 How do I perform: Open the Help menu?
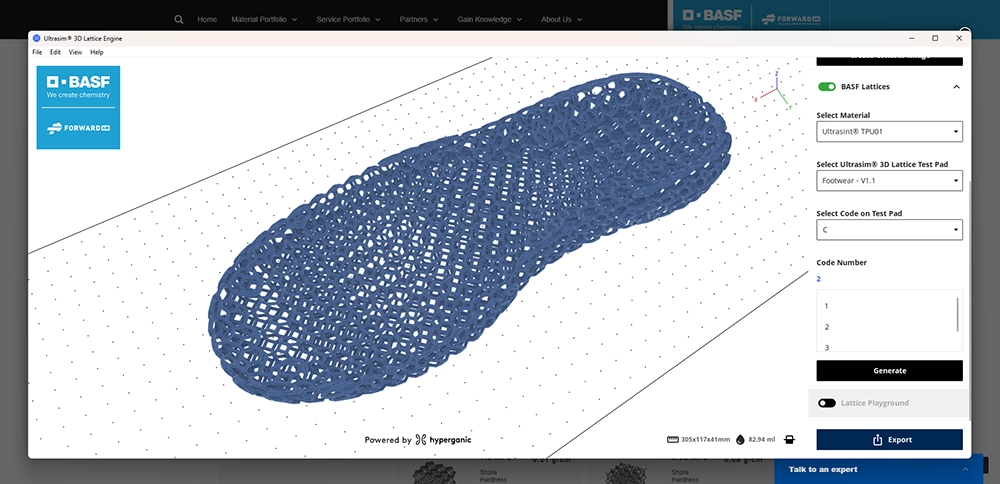point(96,52)
